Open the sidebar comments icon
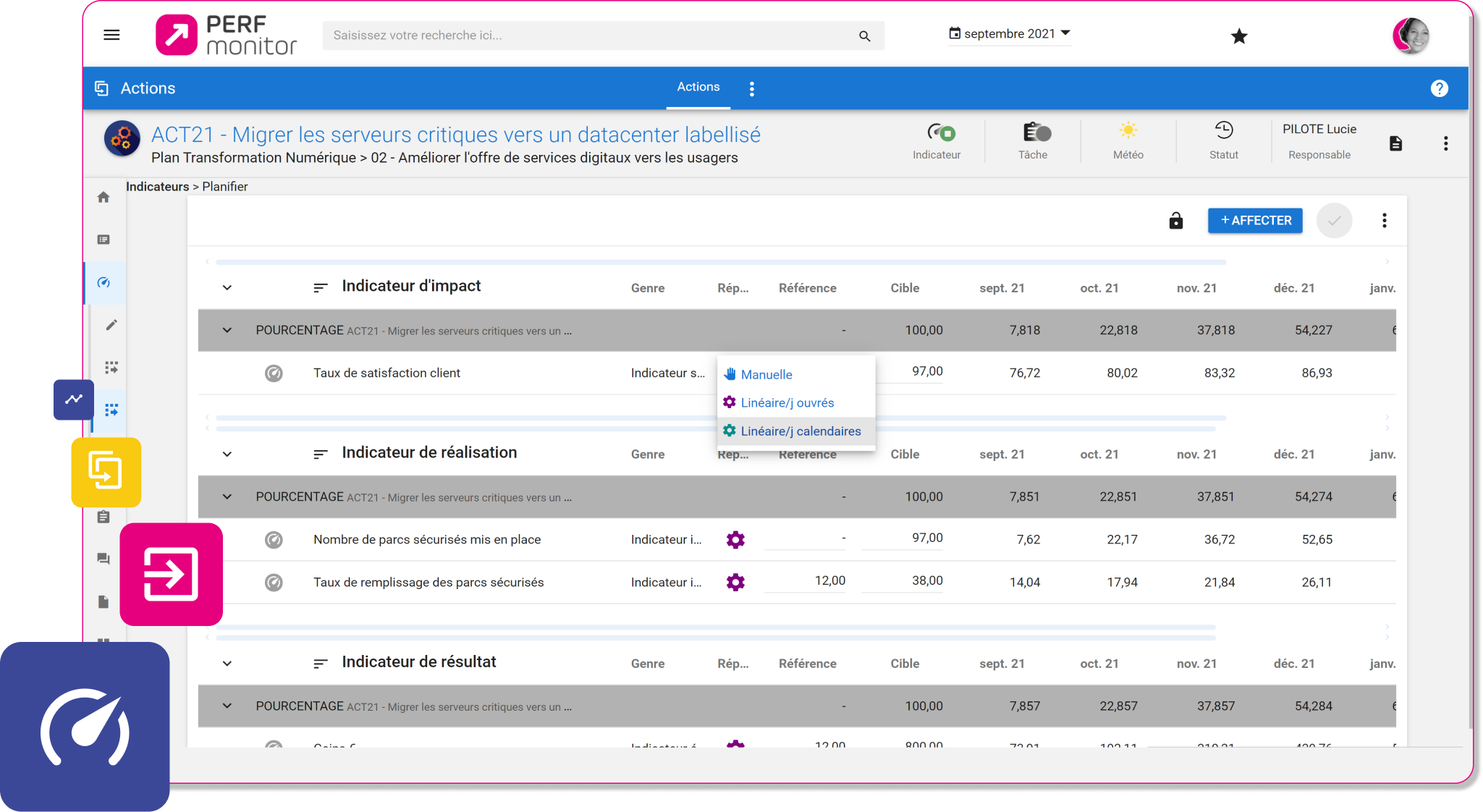Image resolution: width=1483 pixels, height=812 pixels. [x=103, y=559]
